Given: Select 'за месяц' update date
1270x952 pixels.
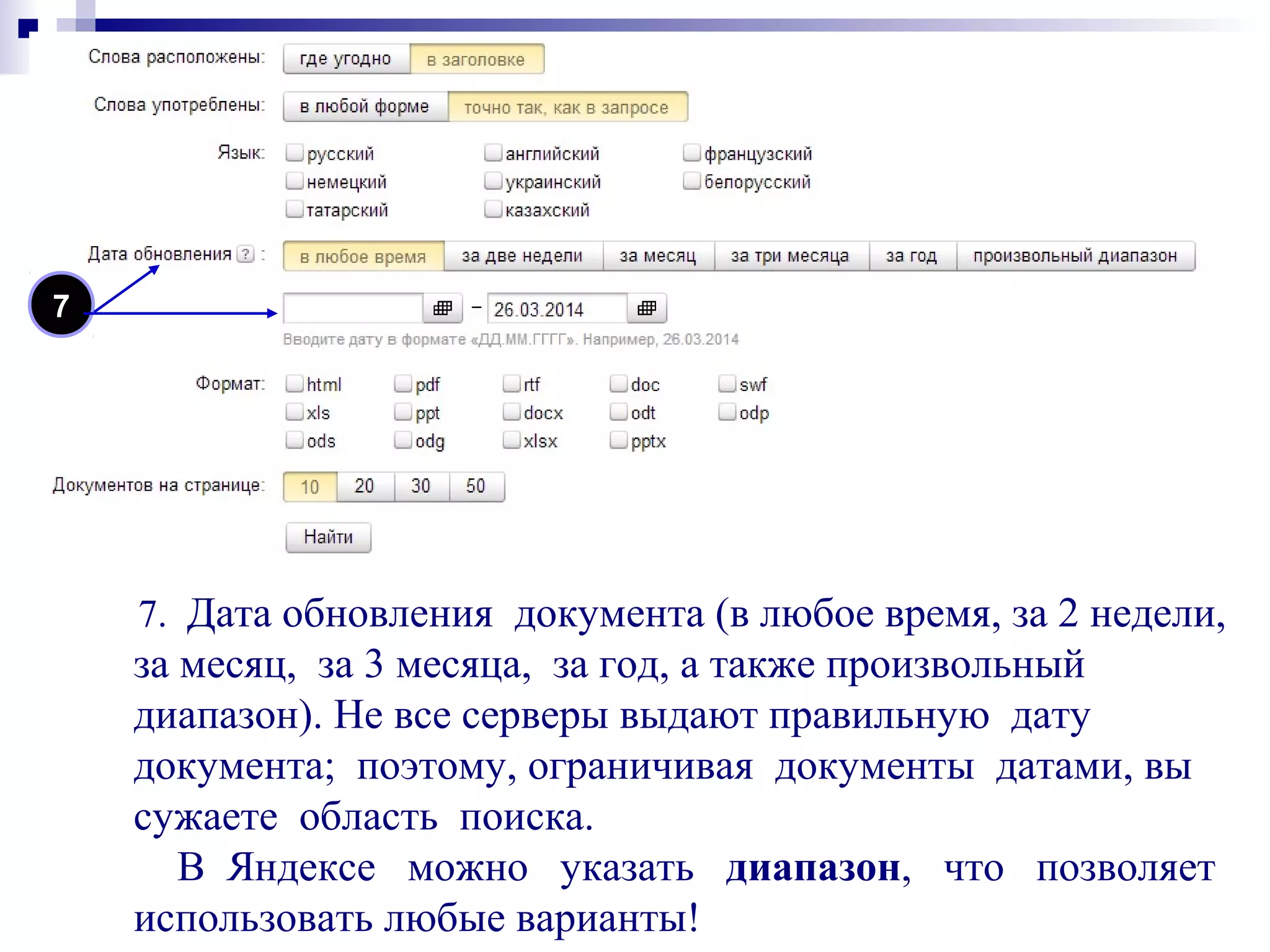Looking at the screenshot, I should 659,256.
